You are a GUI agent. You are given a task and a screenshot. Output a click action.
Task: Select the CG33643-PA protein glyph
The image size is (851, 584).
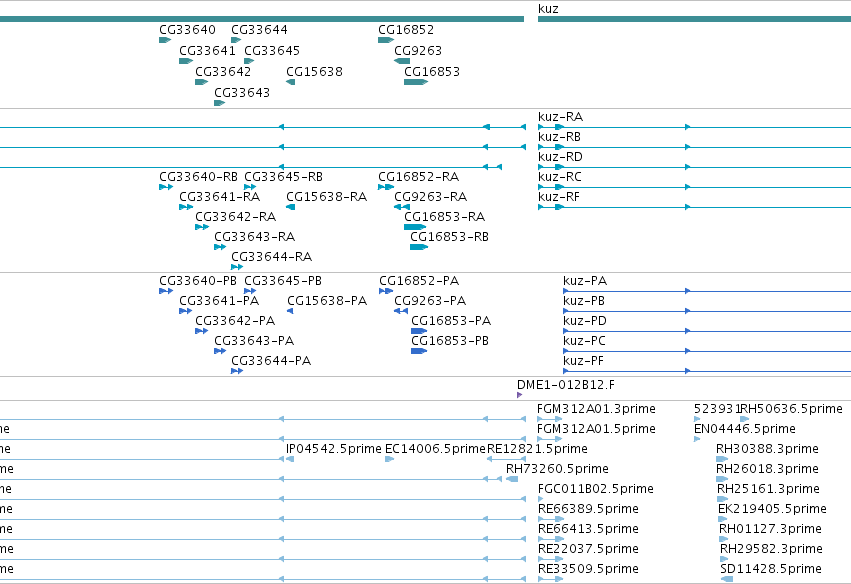(x=220, y=351)
